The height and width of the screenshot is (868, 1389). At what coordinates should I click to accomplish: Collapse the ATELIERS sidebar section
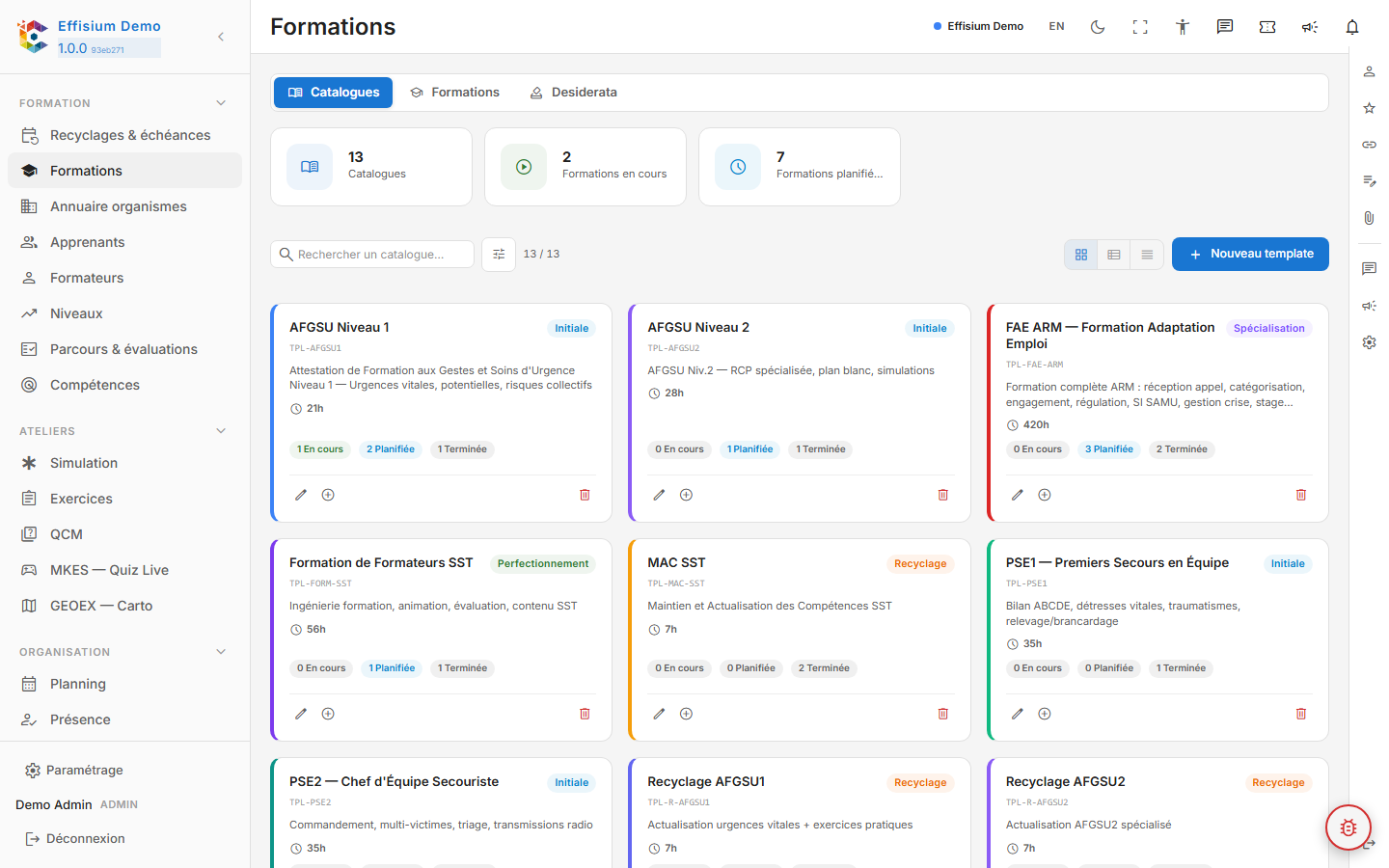(x=221, y=431)
